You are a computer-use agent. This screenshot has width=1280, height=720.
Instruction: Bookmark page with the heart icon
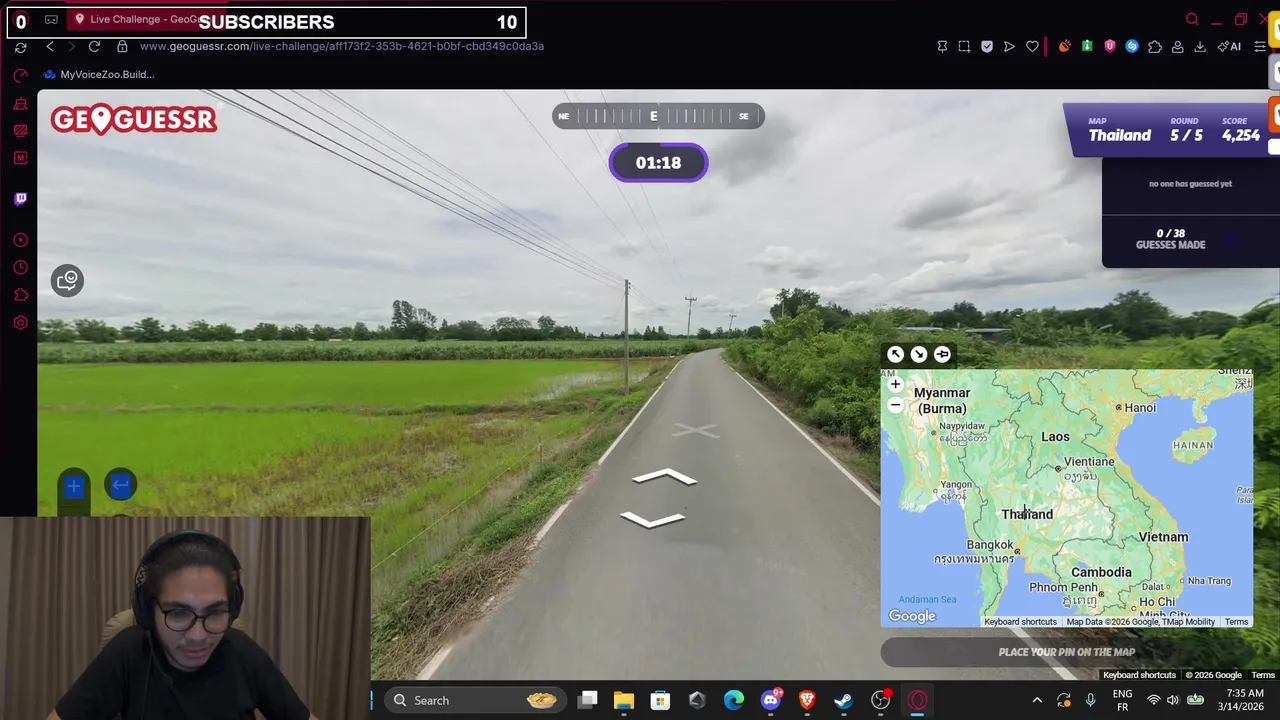point(1032,46)
